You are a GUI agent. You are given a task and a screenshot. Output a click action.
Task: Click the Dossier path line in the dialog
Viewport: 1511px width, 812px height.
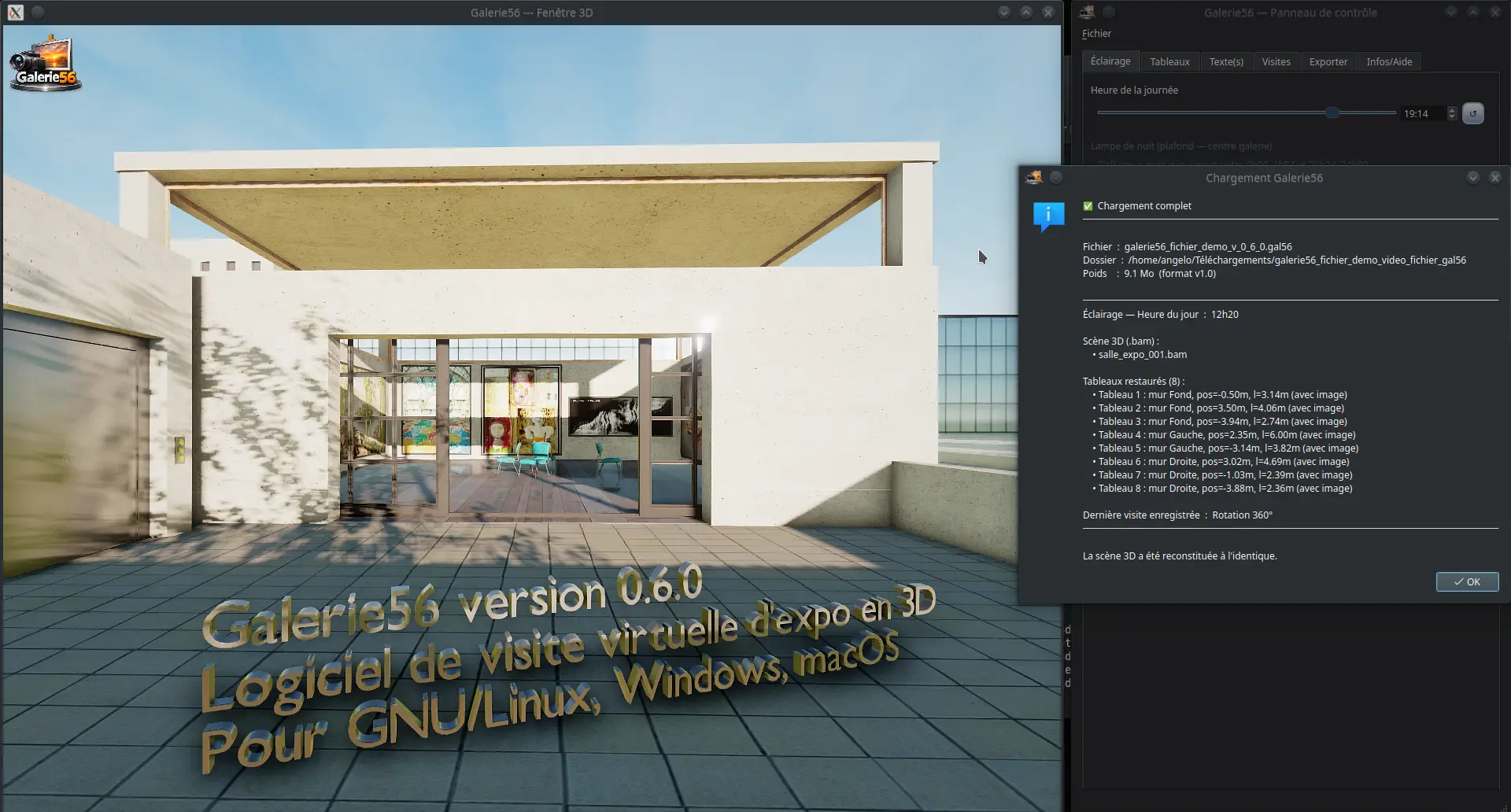[1274, 260]
